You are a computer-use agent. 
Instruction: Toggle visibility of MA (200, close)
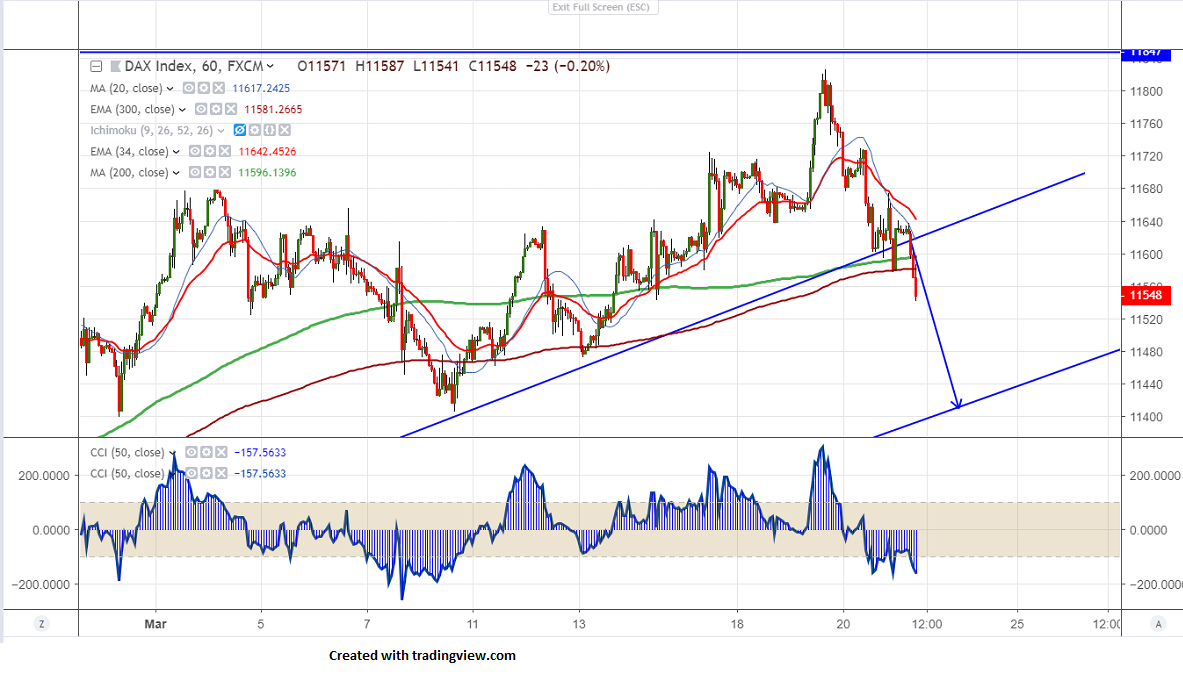point(195,173)
